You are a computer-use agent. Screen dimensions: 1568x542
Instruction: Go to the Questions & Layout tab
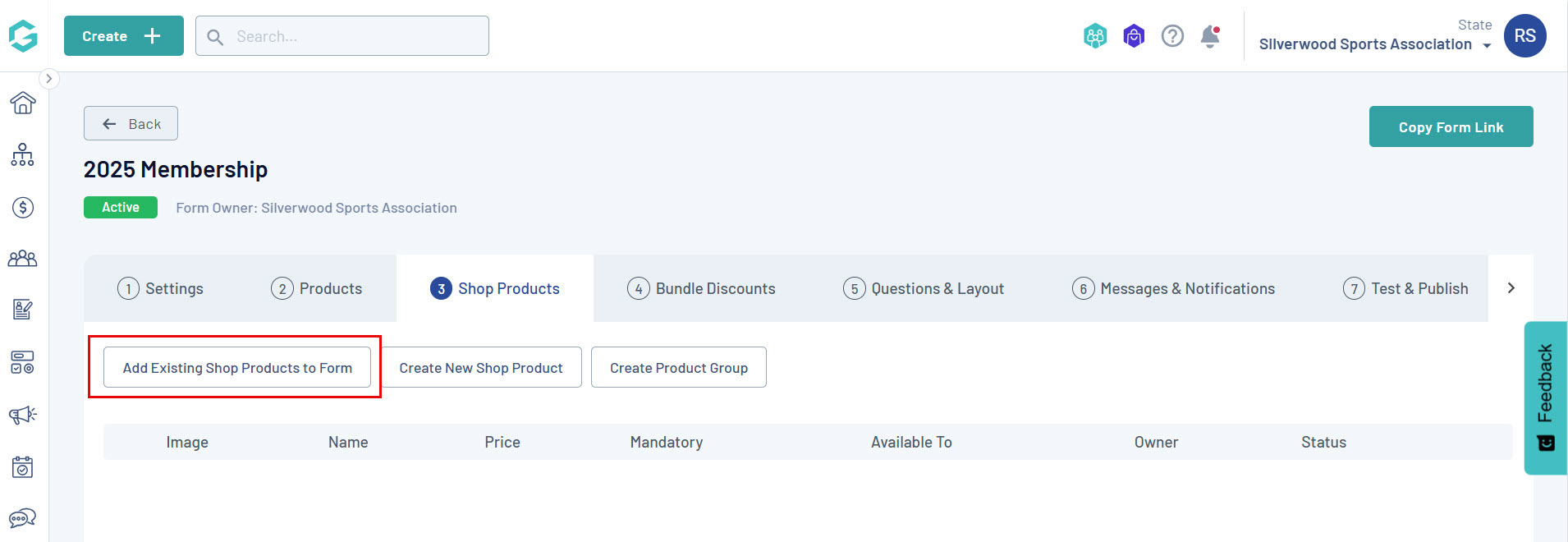pos(924,288)
